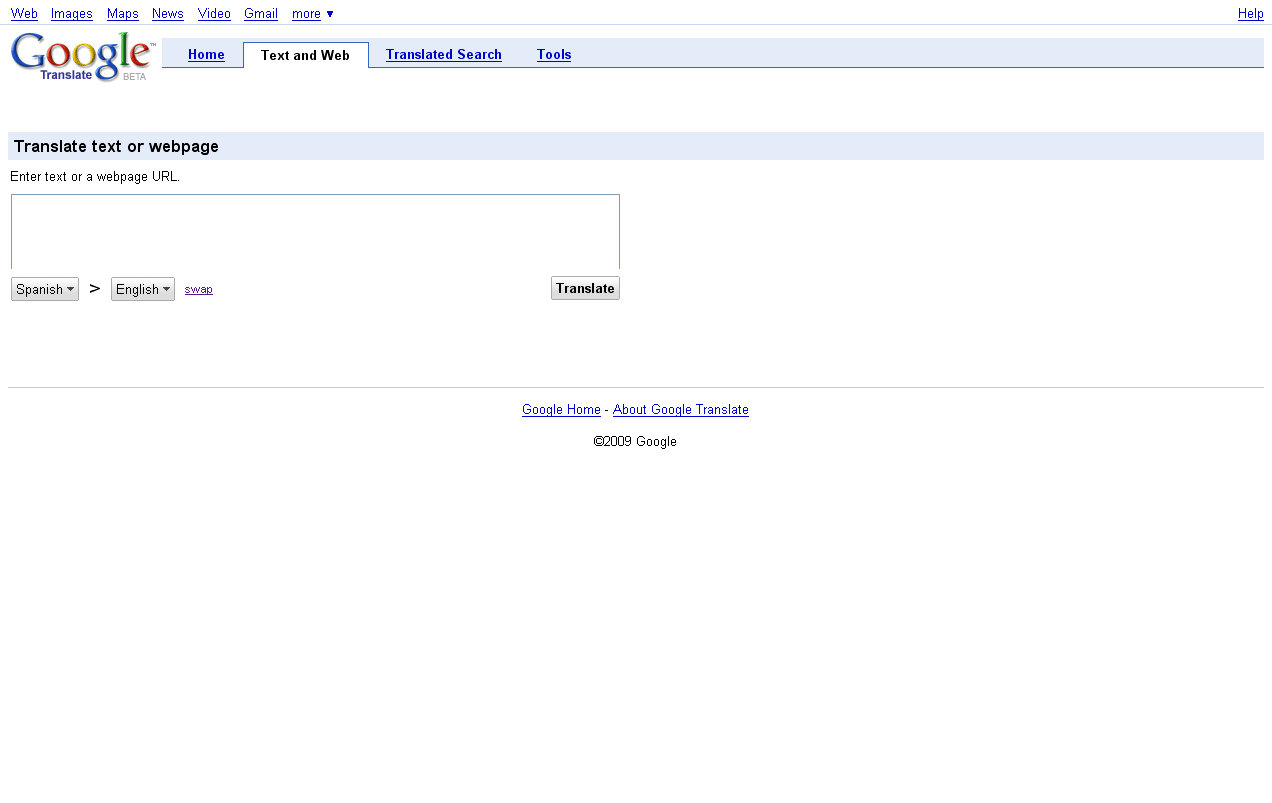This screenshot has height=803, width=1272.
Task: Select the Text and Web tab
Action: 305,55
